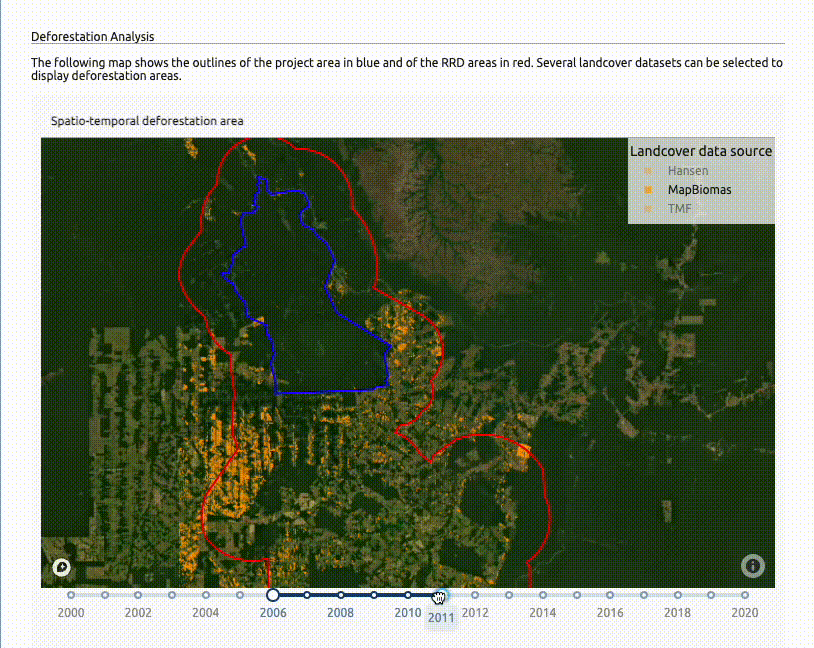Toggle the TMF landcover dataset
The height and width of the screenshot is (648, 814).
(679, 208)
